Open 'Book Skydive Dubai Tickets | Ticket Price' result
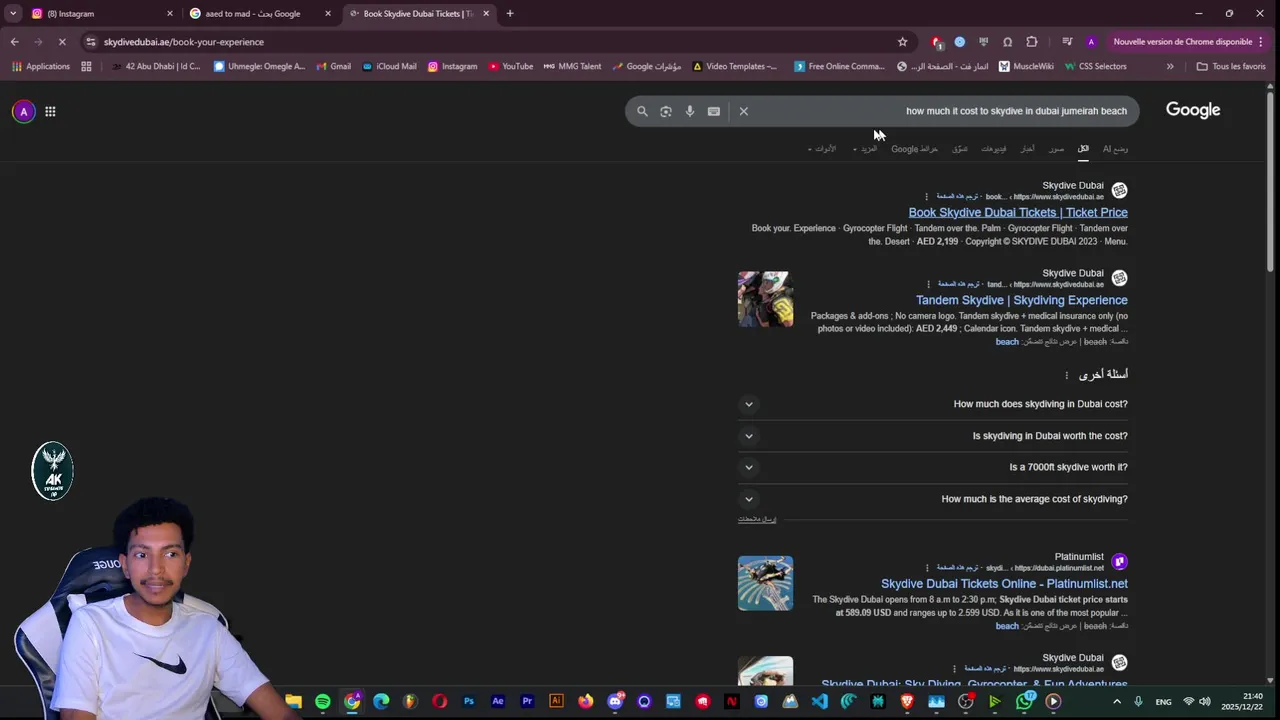The image size is (1280, 720). coord(1018,212)
